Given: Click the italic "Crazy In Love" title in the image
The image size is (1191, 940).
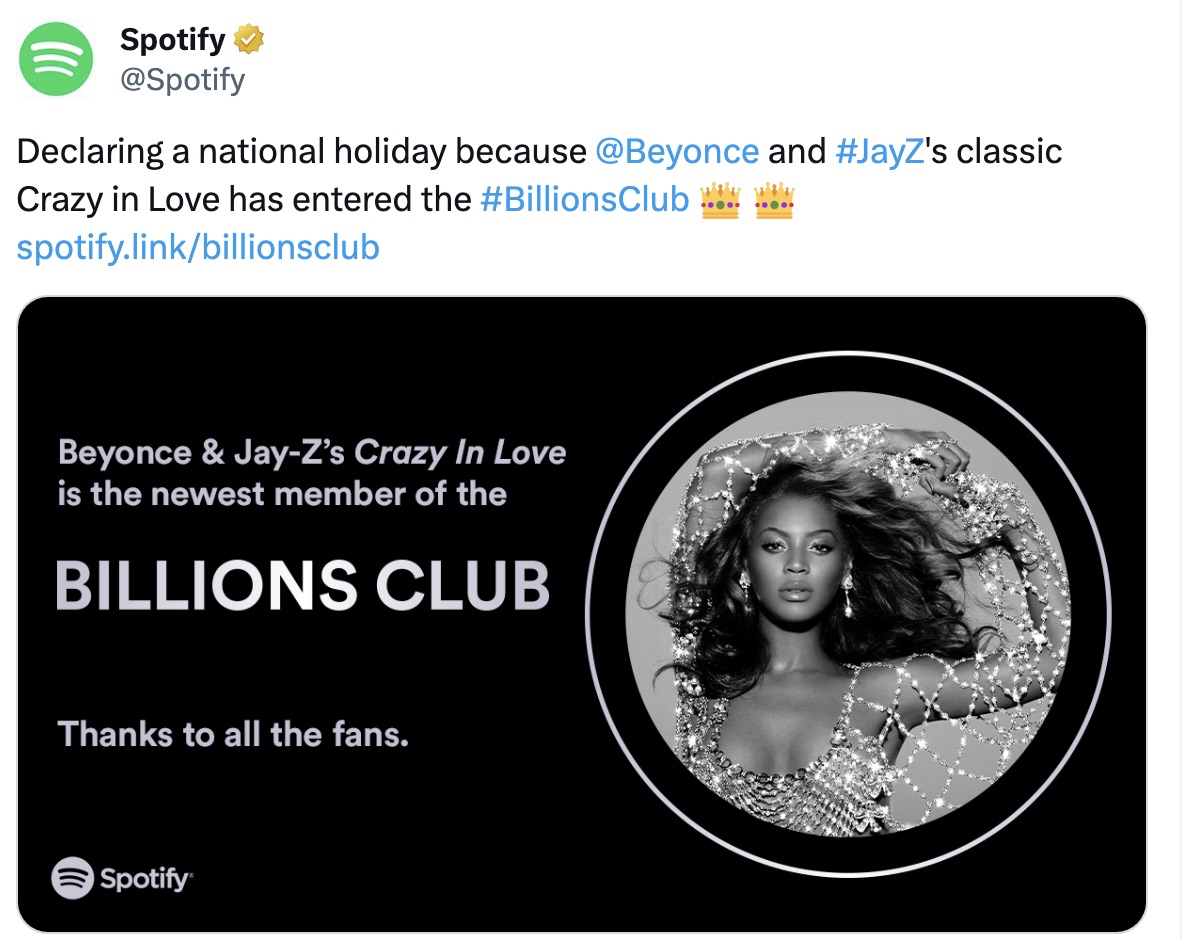Looking at the screenshot, I should click(460, 453).
